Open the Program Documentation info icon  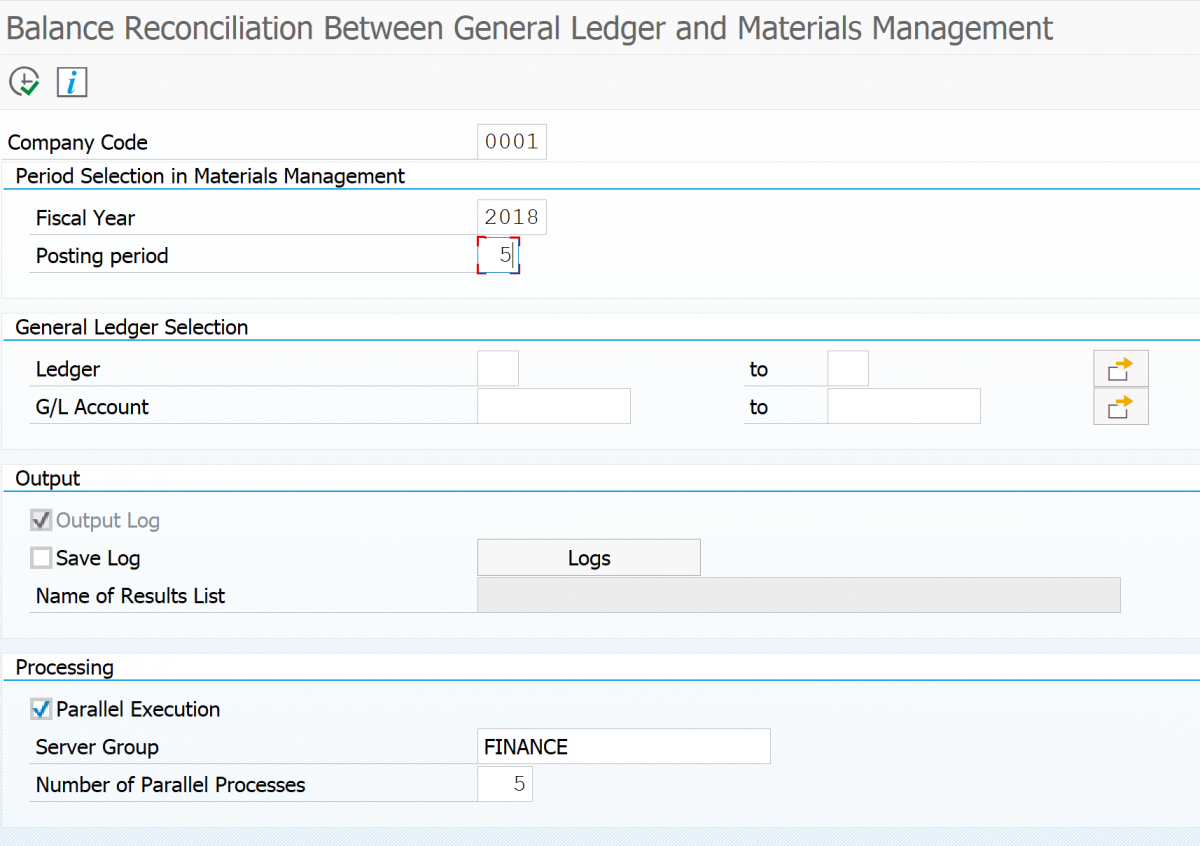(x=70, y=82)
